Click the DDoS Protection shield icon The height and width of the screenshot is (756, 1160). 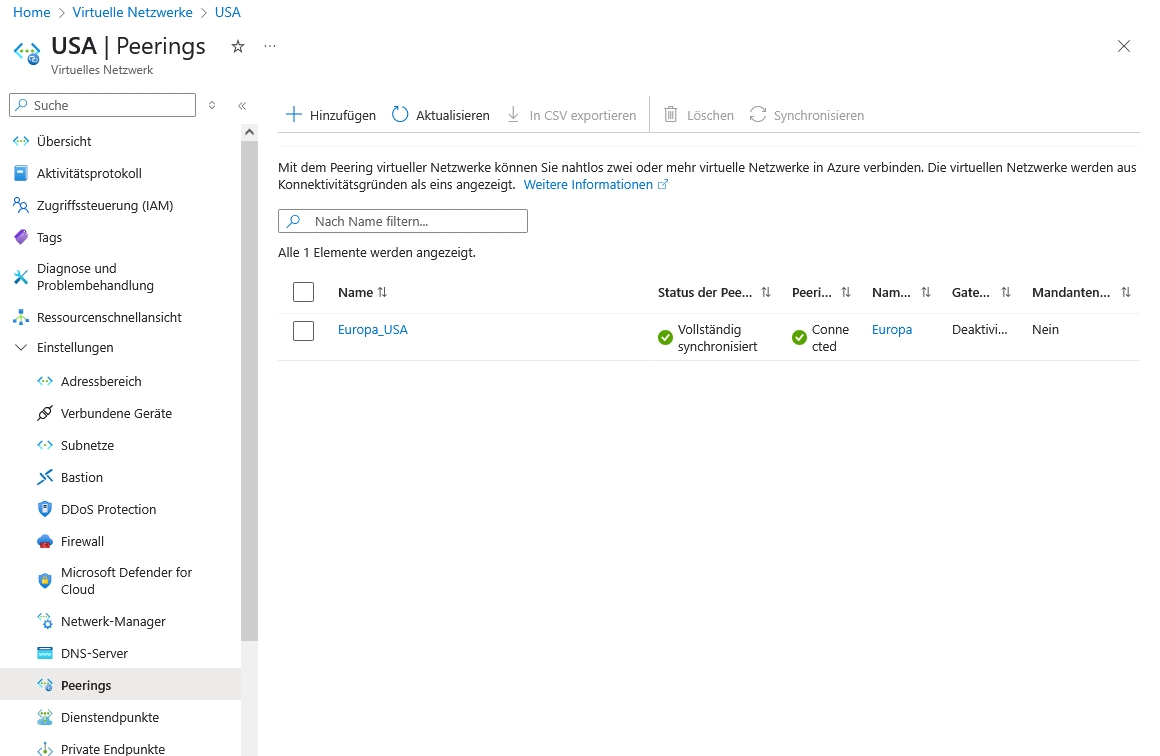click(44, 510)
